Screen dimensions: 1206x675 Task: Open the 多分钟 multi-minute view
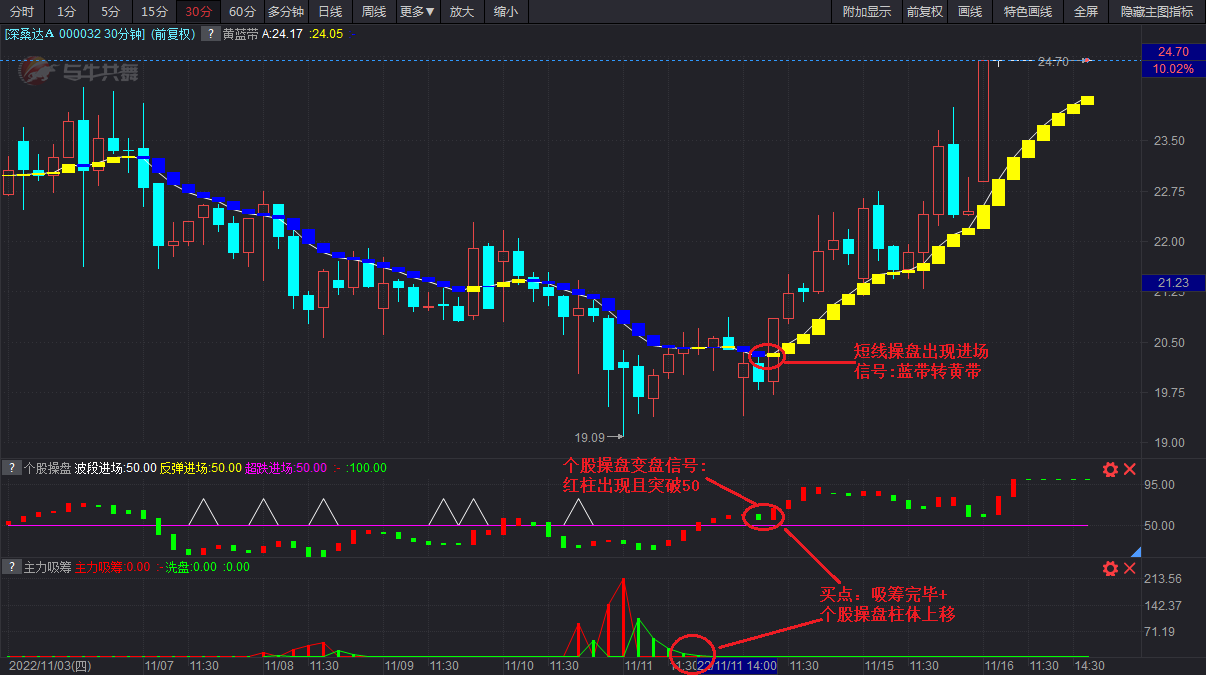point(285,12)
